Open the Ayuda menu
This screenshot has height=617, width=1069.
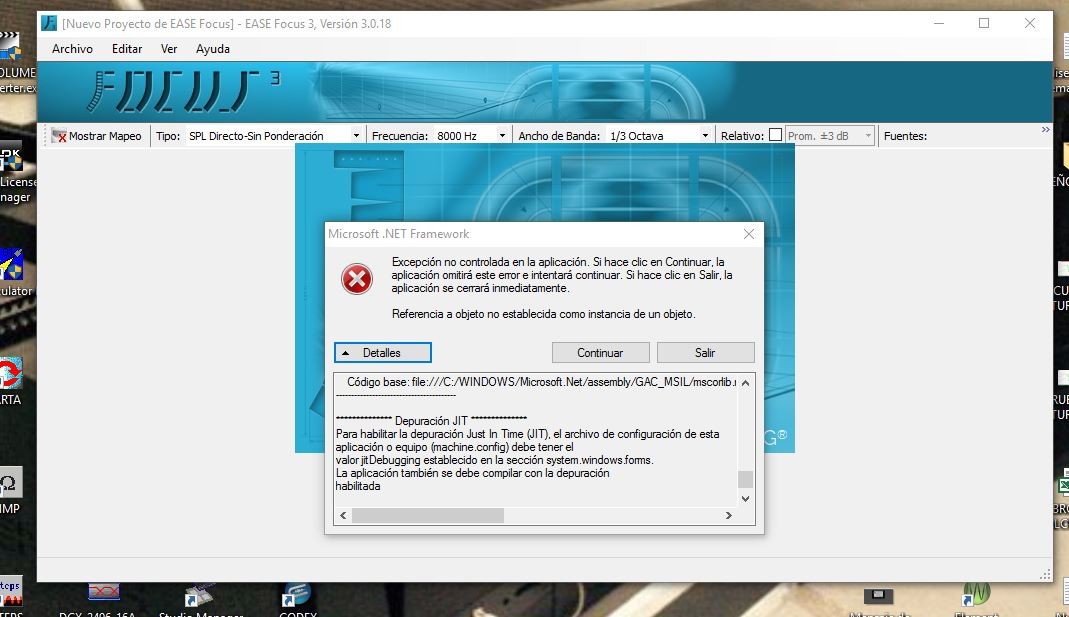coord(213,49)
